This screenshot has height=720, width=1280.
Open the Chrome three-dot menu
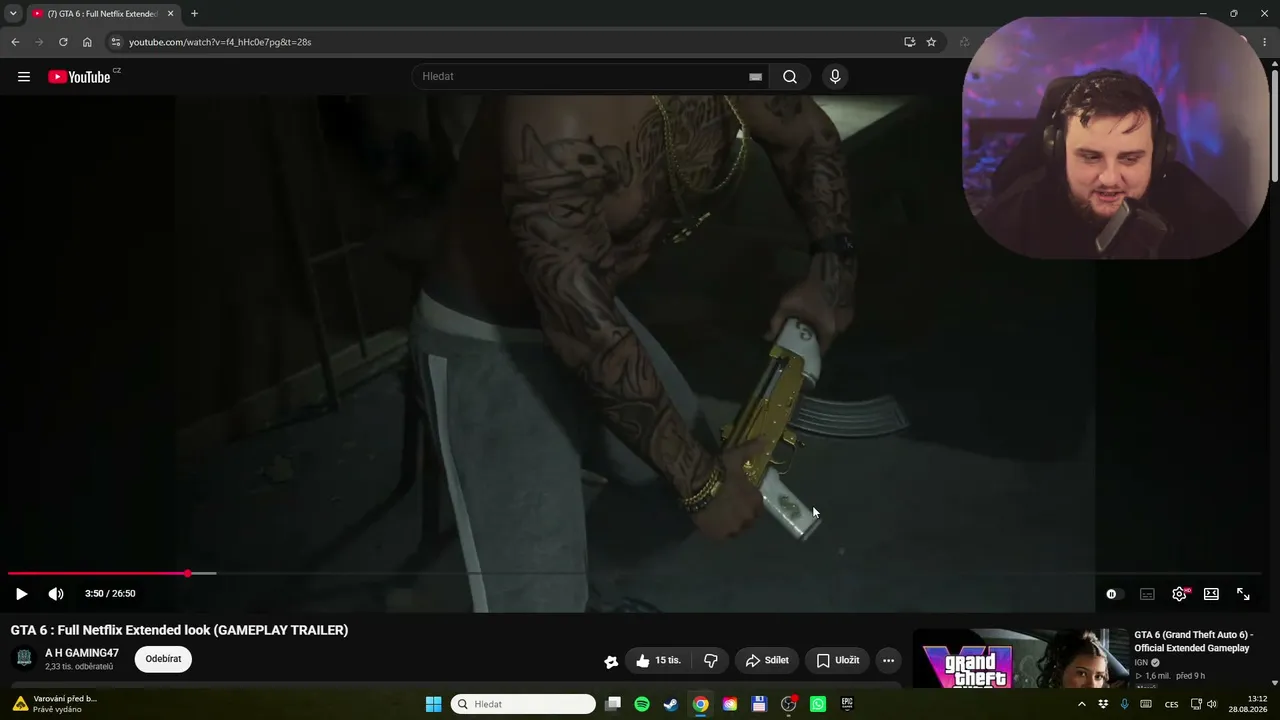pos(1264,42)
